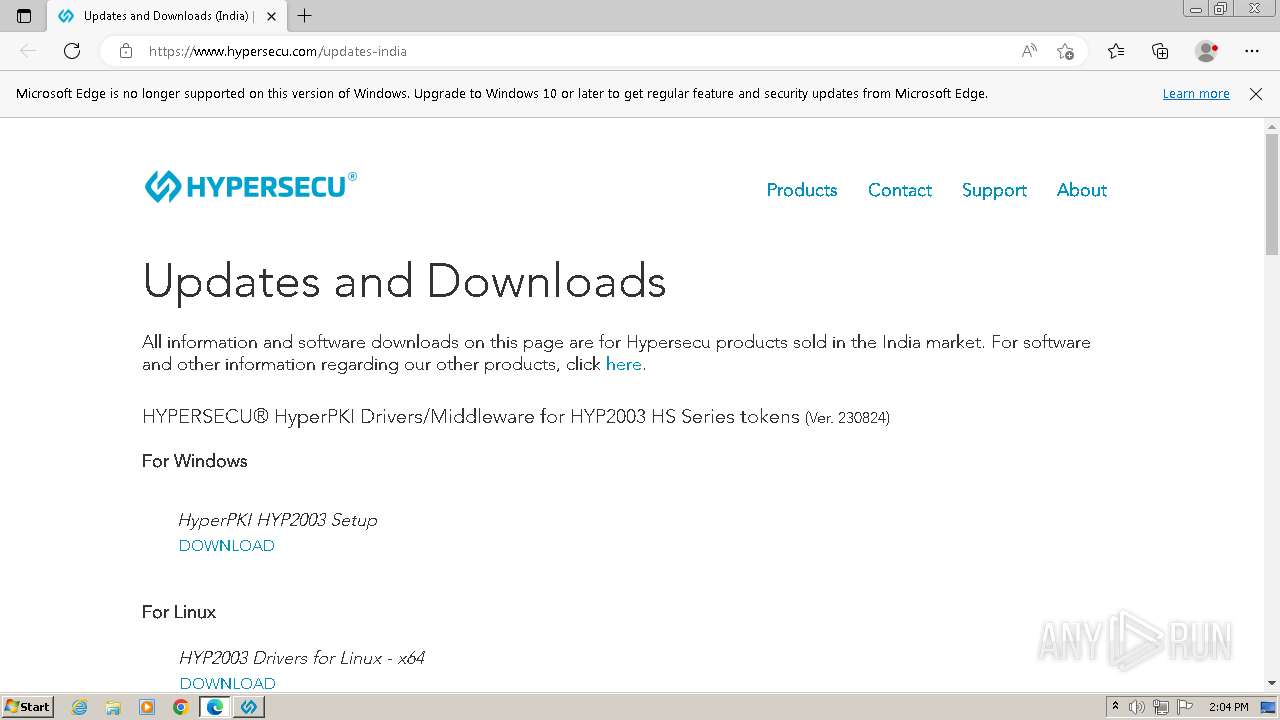Click the 'For Windows' section label
The image size is (1280, 720).
[x=194, y=461]
